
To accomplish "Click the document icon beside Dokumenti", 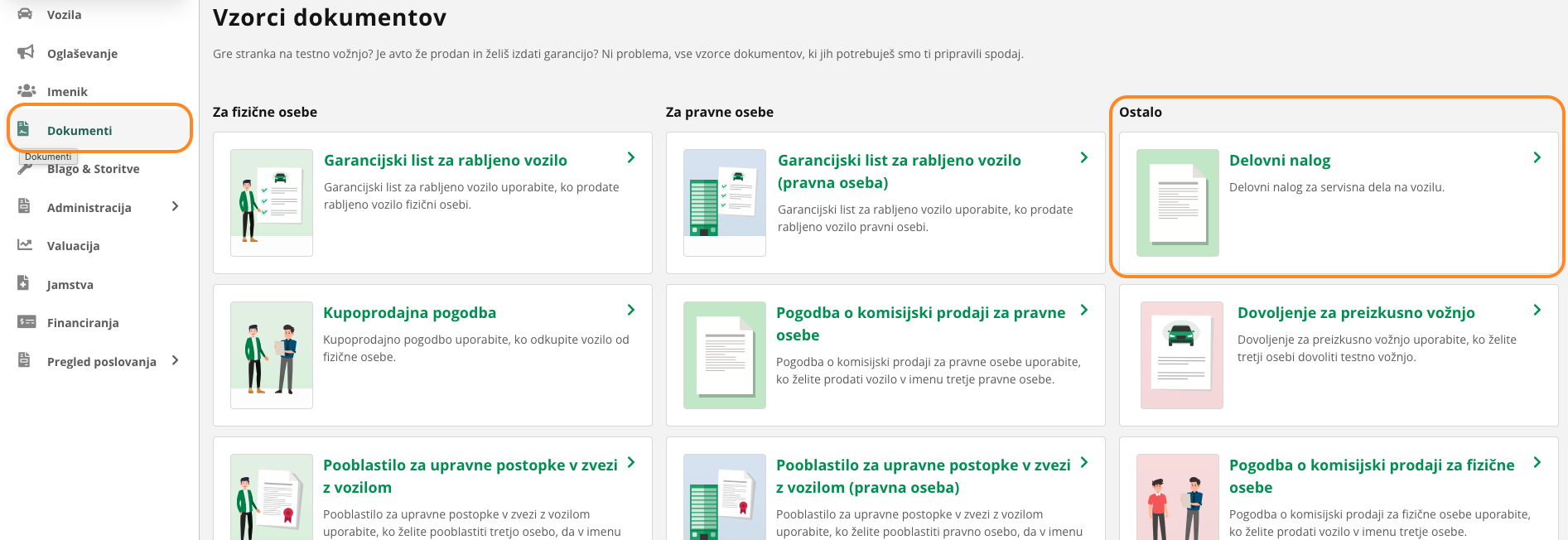I will point(24,129).
